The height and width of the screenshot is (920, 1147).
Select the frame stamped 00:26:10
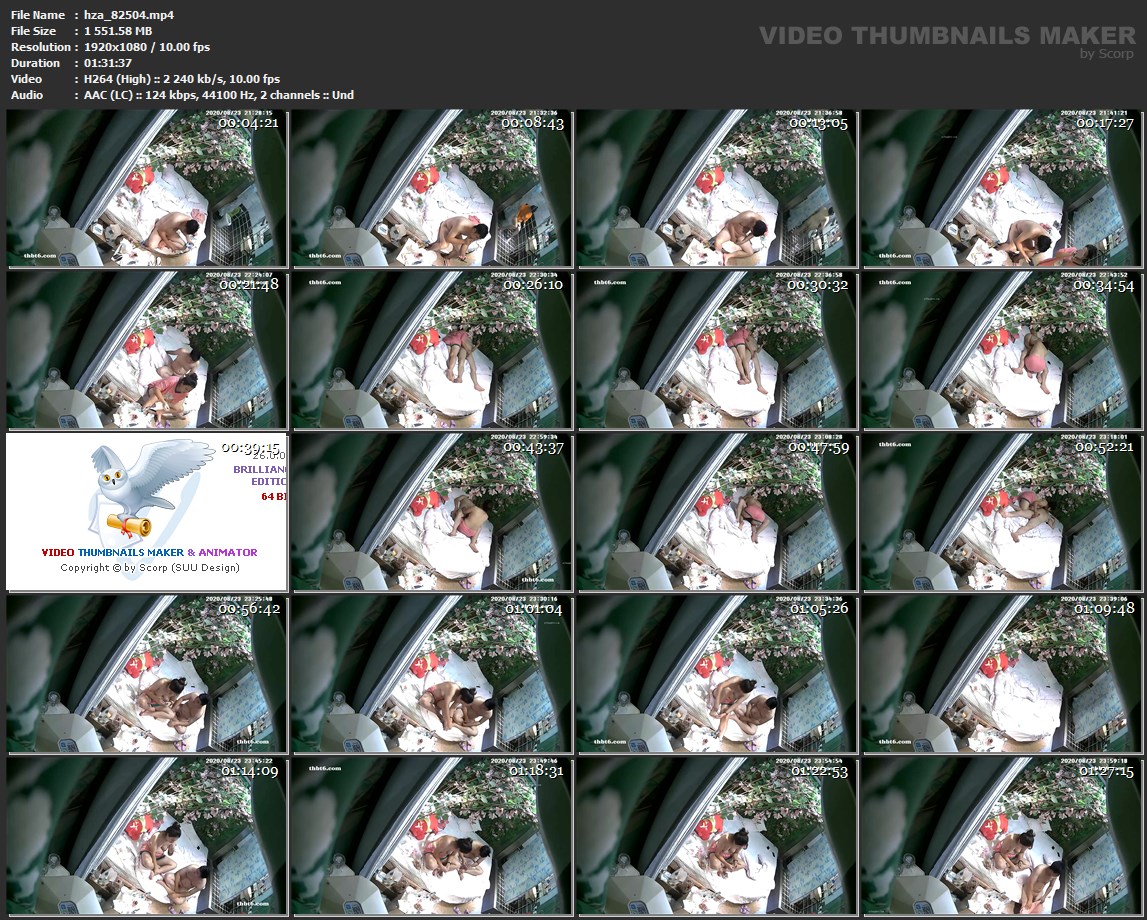pos(431,350)
